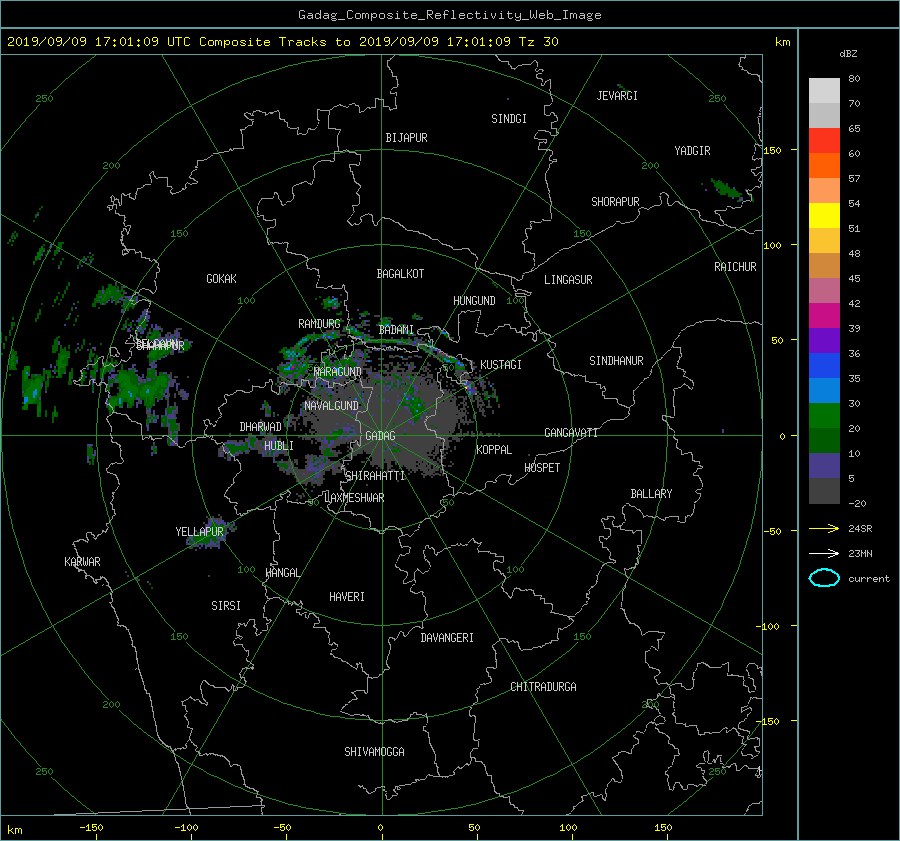Image resolution: width=900 pixels, height=841 pixels.
Task: Click the DHARWAD place label
Action: (260, 427)
